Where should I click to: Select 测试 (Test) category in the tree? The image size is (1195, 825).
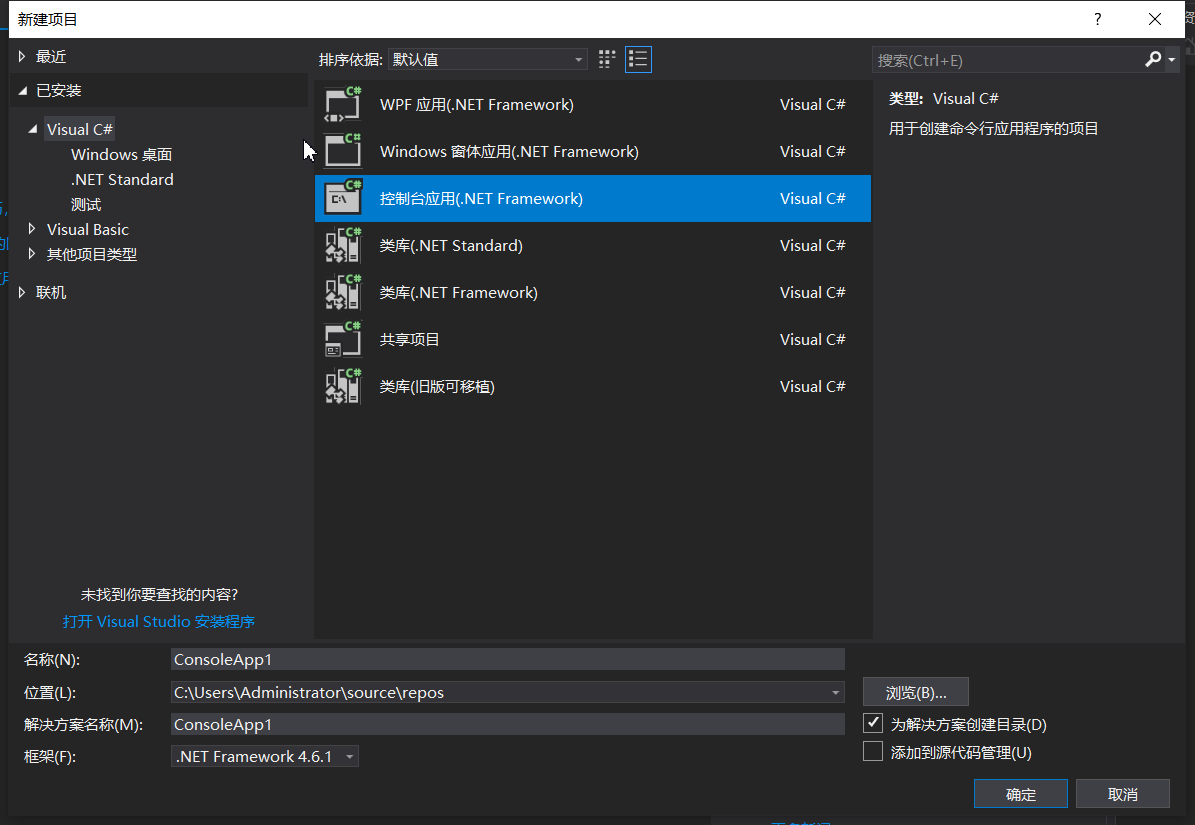(x=86, y=205)
